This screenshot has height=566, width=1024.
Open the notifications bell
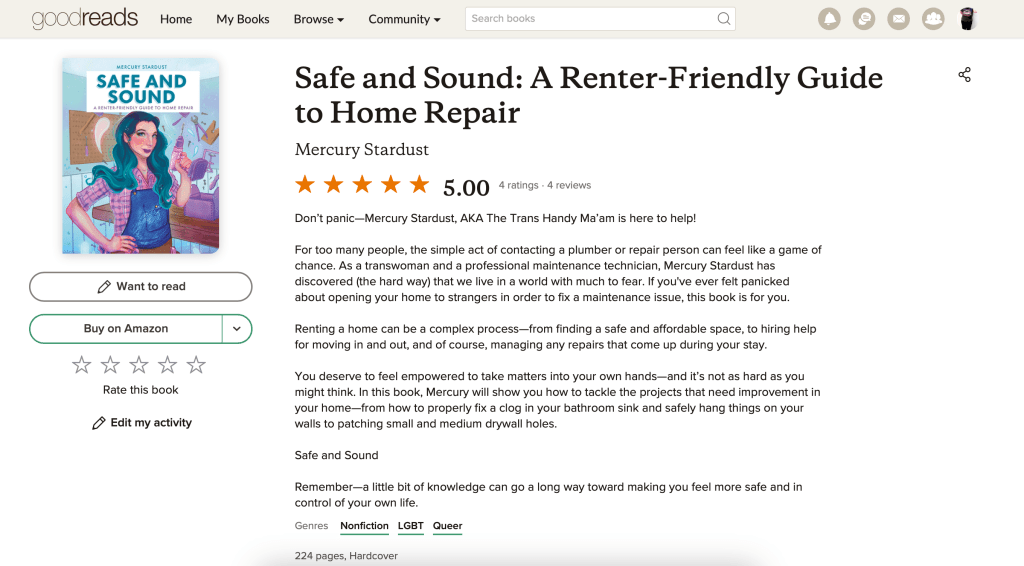click(x=829, y=19)
